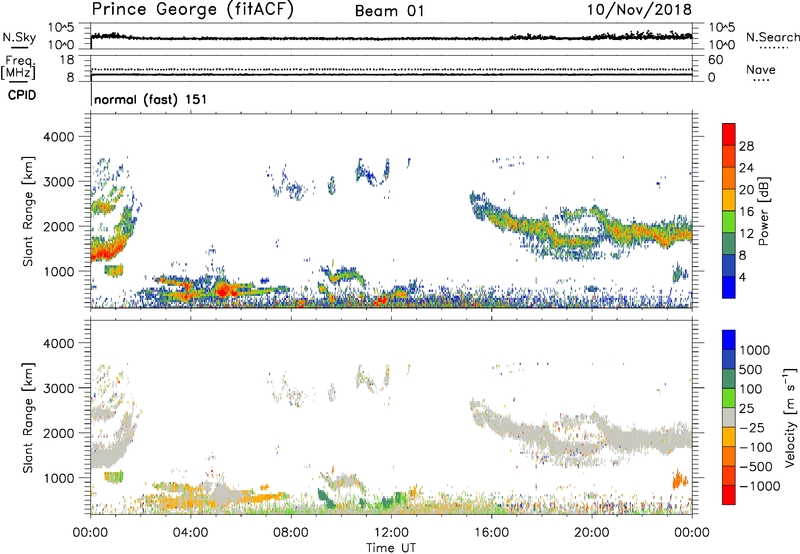The width and height of the screenshot is (800, 554).
Task: Click the "16" power colorbar label
Action: [746, 212]
